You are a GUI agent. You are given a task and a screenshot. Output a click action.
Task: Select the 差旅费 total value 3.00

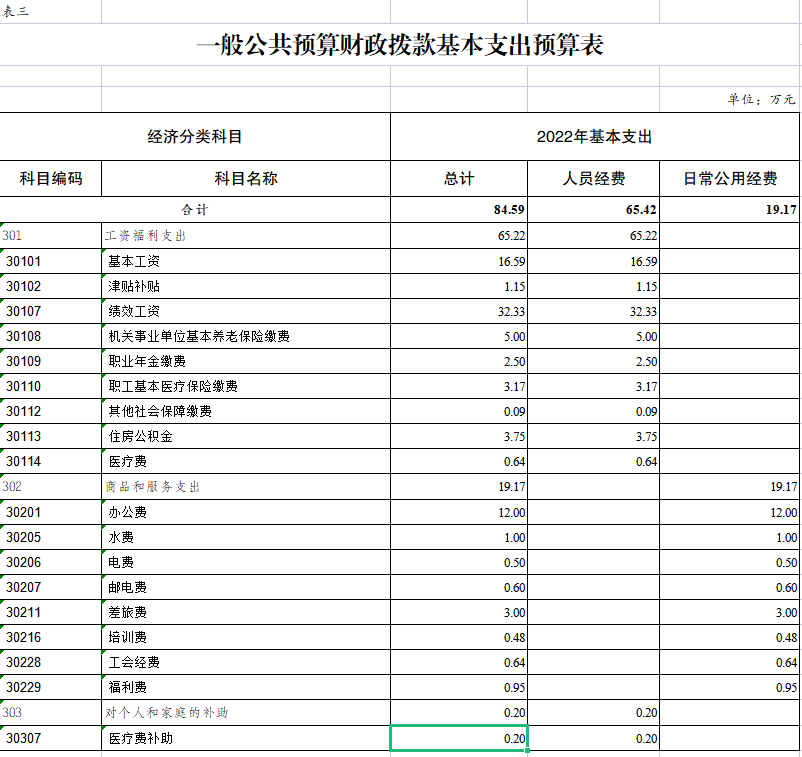(459, 613)
